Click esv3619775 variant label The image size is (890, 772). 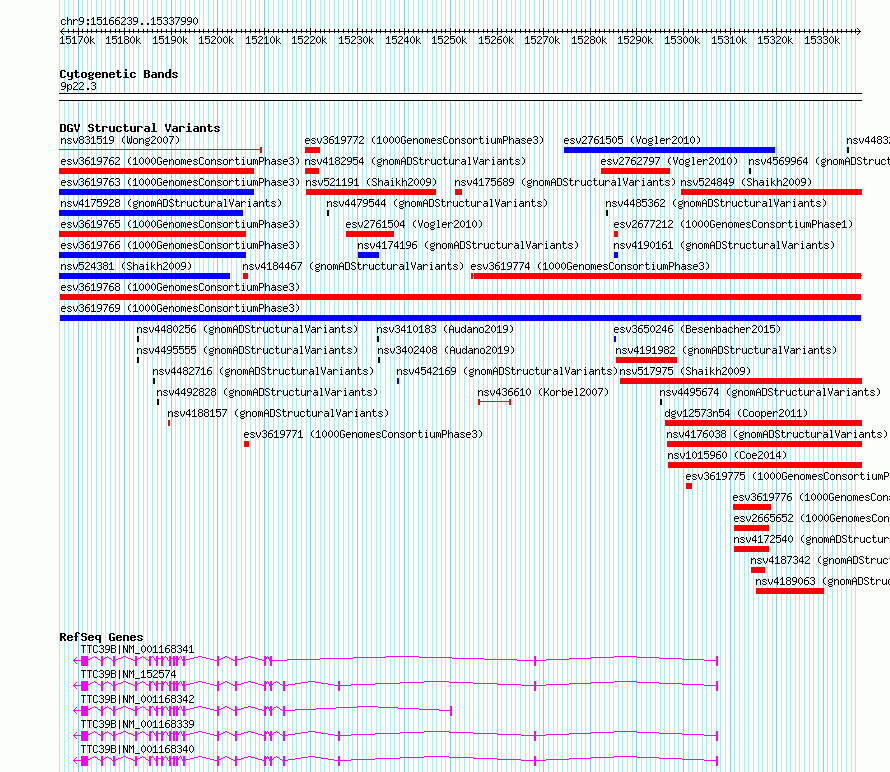[787, 476]
